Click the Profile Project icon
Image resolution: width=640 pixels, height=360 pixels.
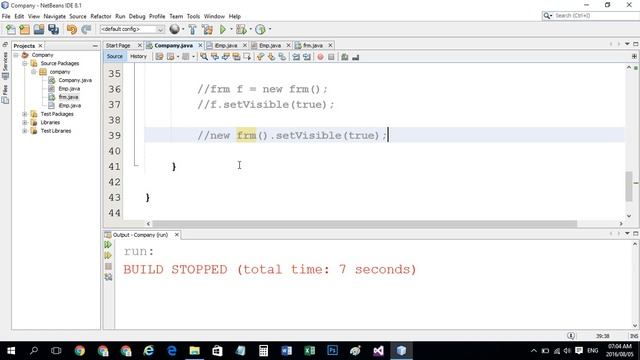pyautogui.click(x=260, y=29)
